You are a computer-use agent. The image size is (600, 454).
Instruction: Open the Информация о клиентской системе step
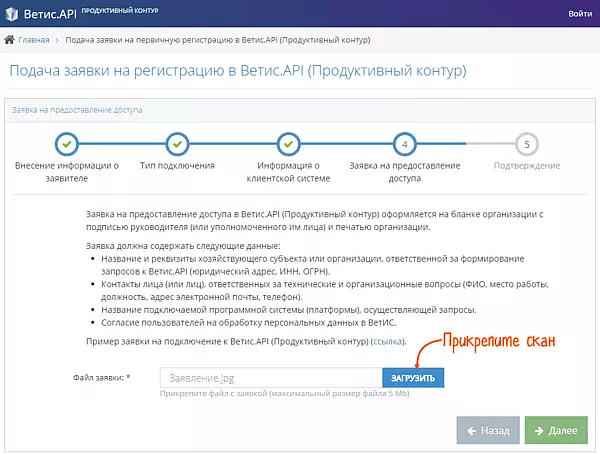288,171
